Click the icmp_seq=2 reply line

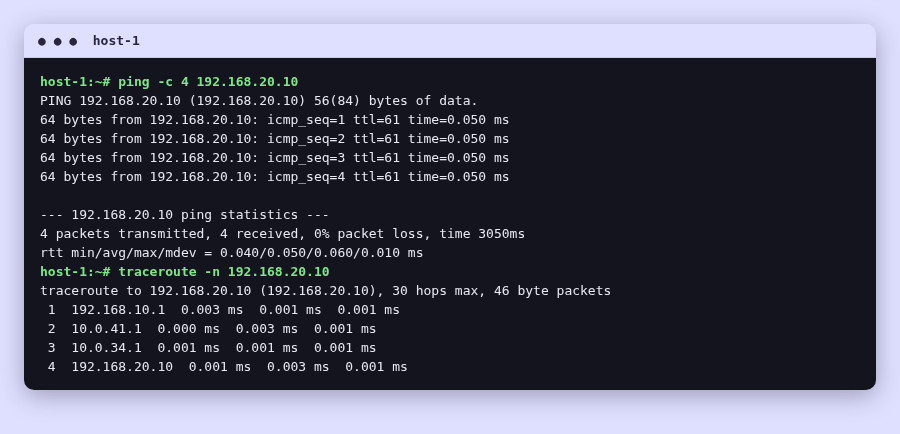[274, 138]
